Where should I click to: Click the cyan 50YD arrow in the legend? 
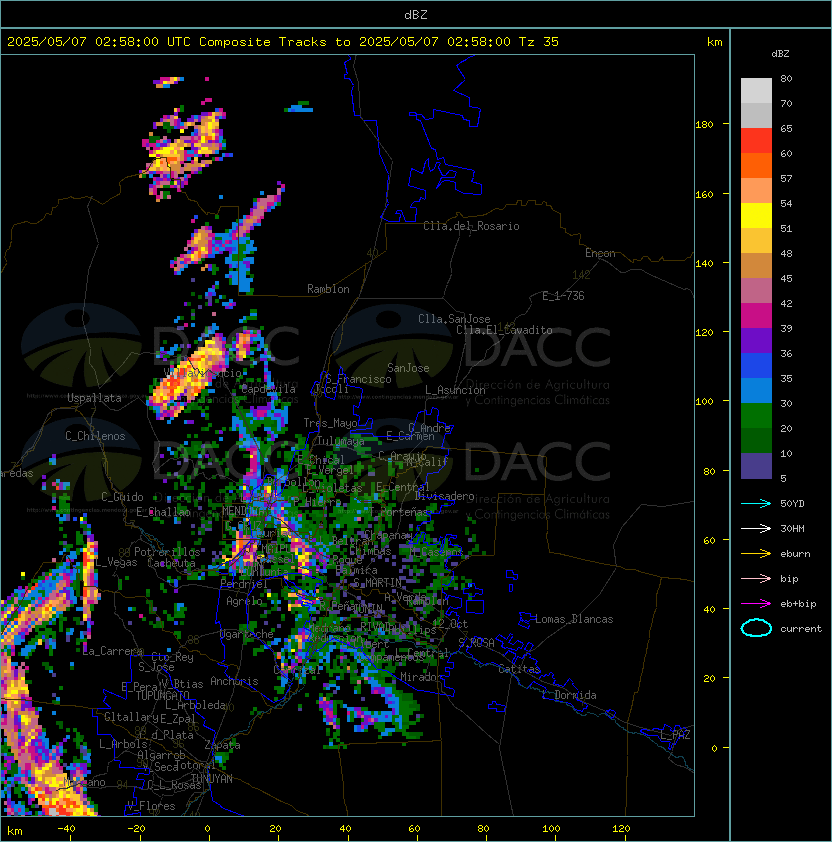coord(756,503)
